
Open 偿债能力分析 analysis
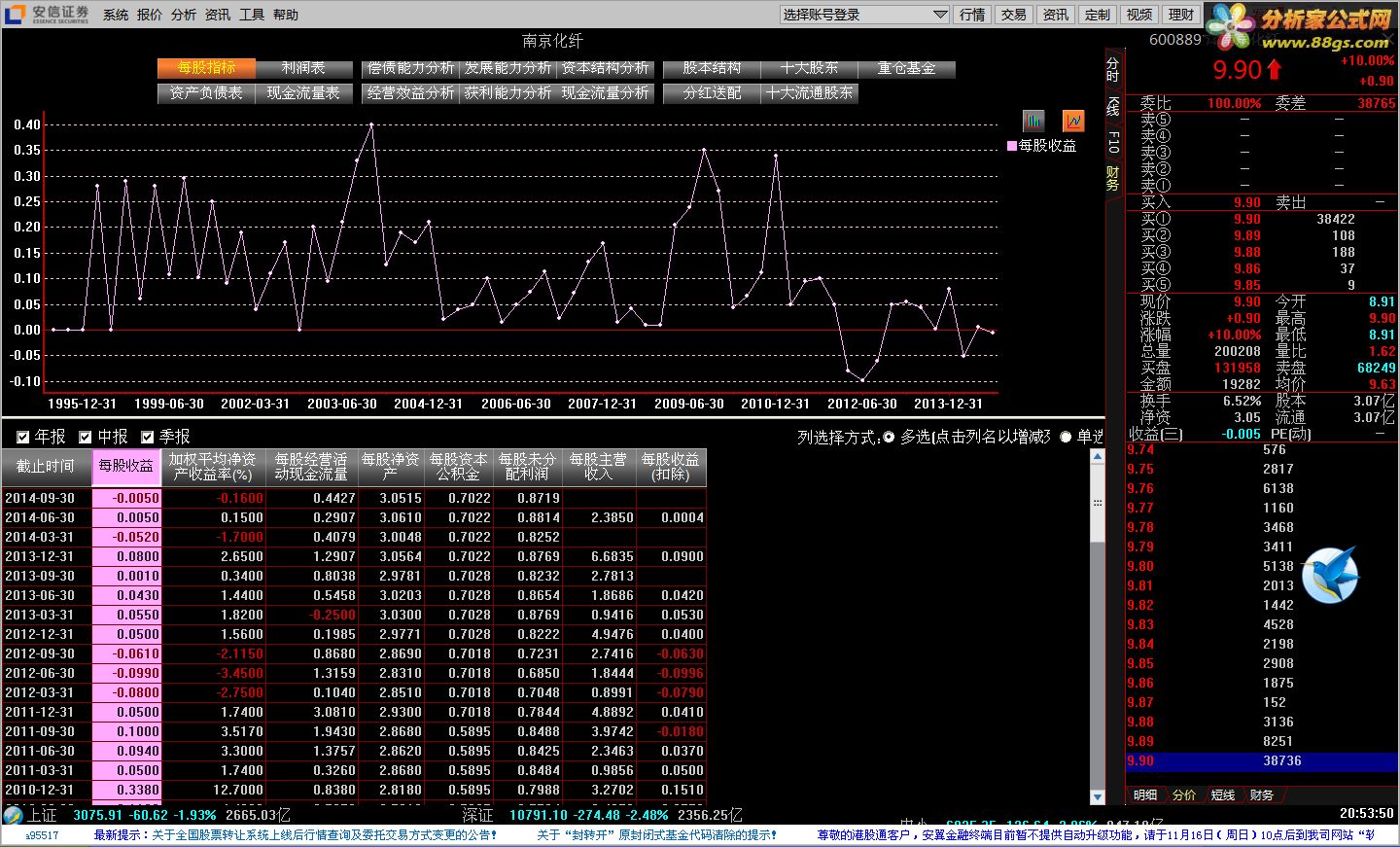410,68
